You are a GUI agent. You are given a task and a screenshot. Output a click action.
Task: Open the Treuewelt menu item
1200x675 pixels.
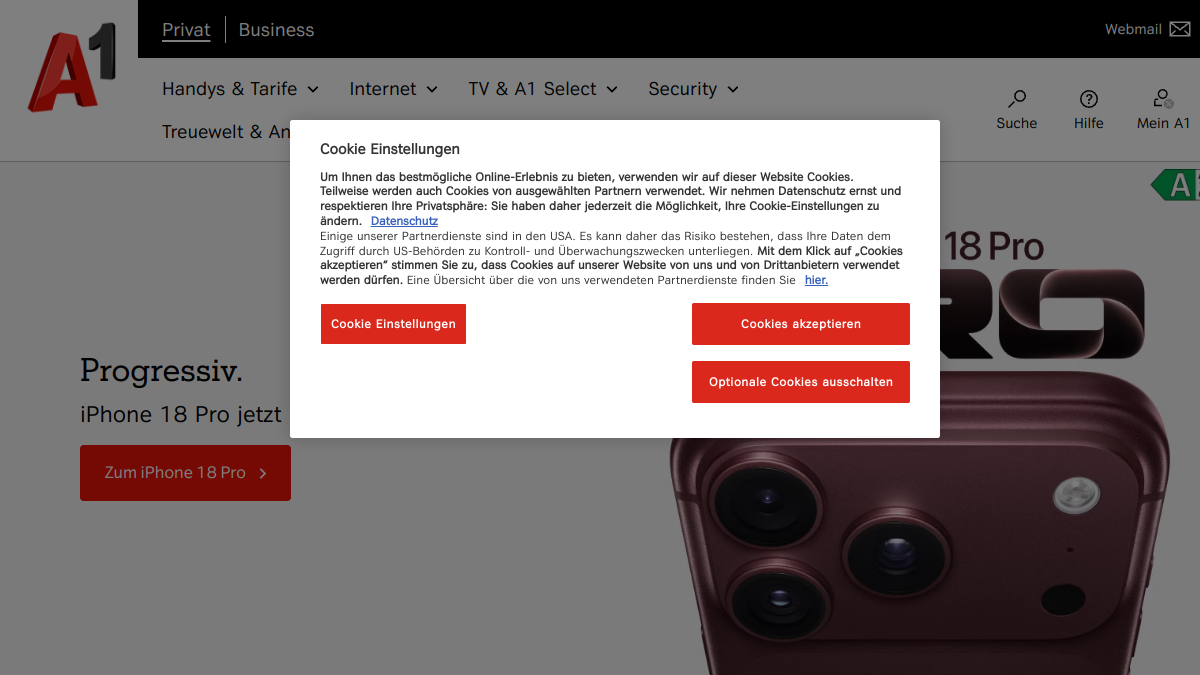point(226,131)
